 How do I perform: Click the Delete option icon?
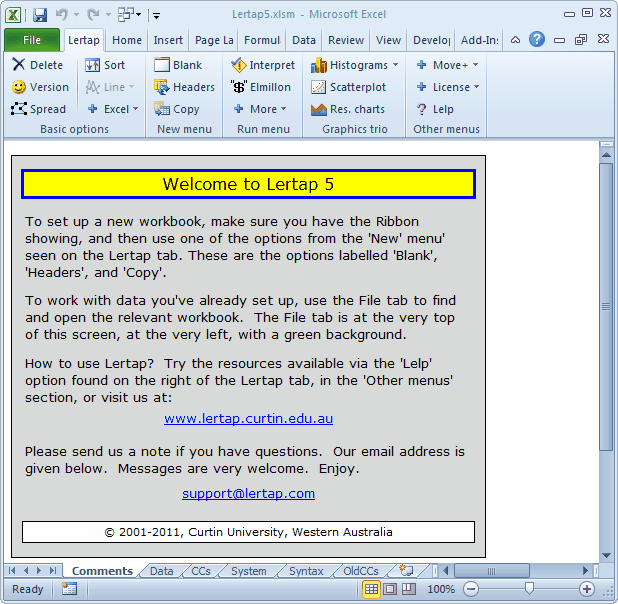18,64
